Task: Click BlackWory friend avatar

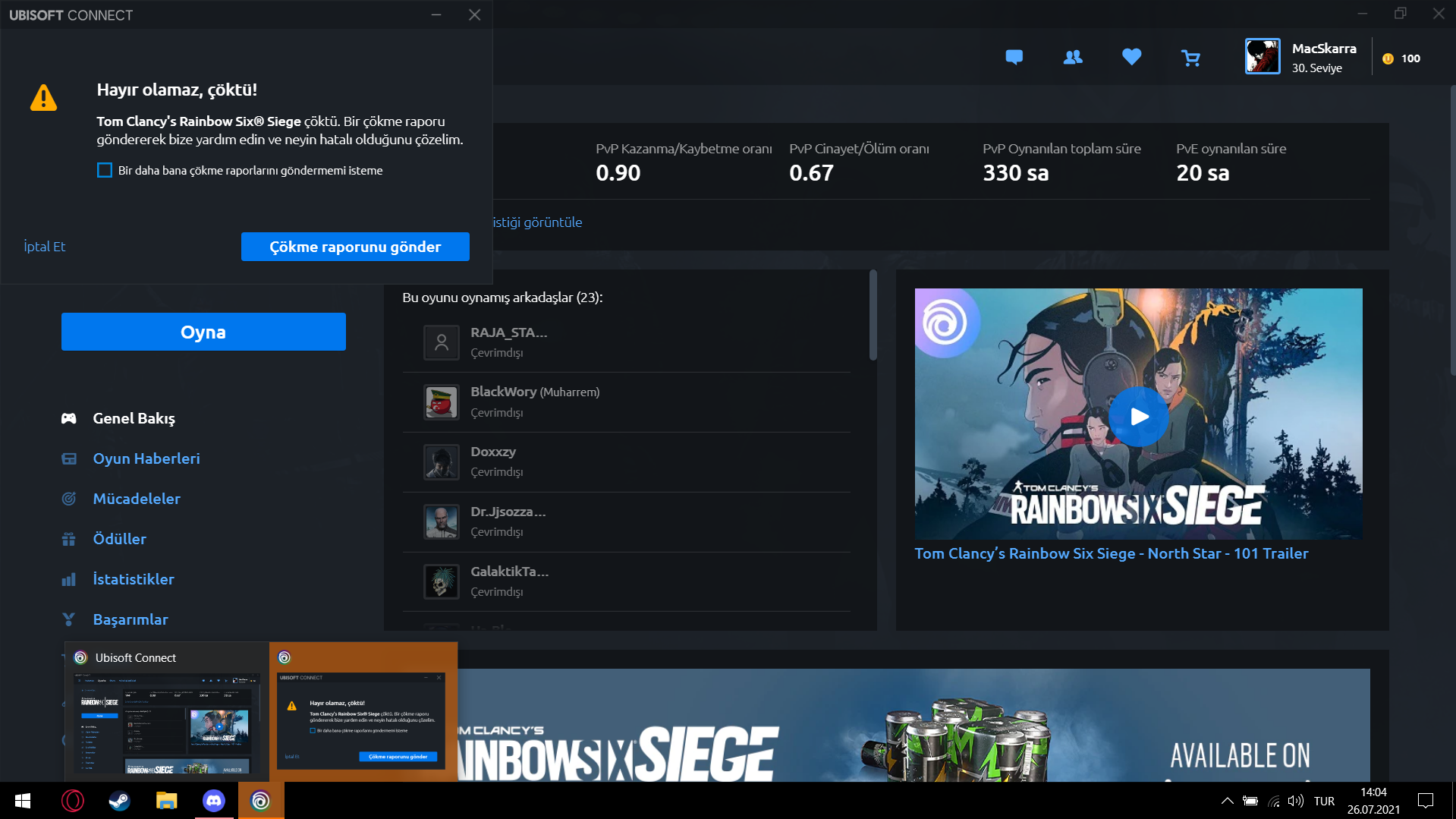Action: [x=441, y=402]
